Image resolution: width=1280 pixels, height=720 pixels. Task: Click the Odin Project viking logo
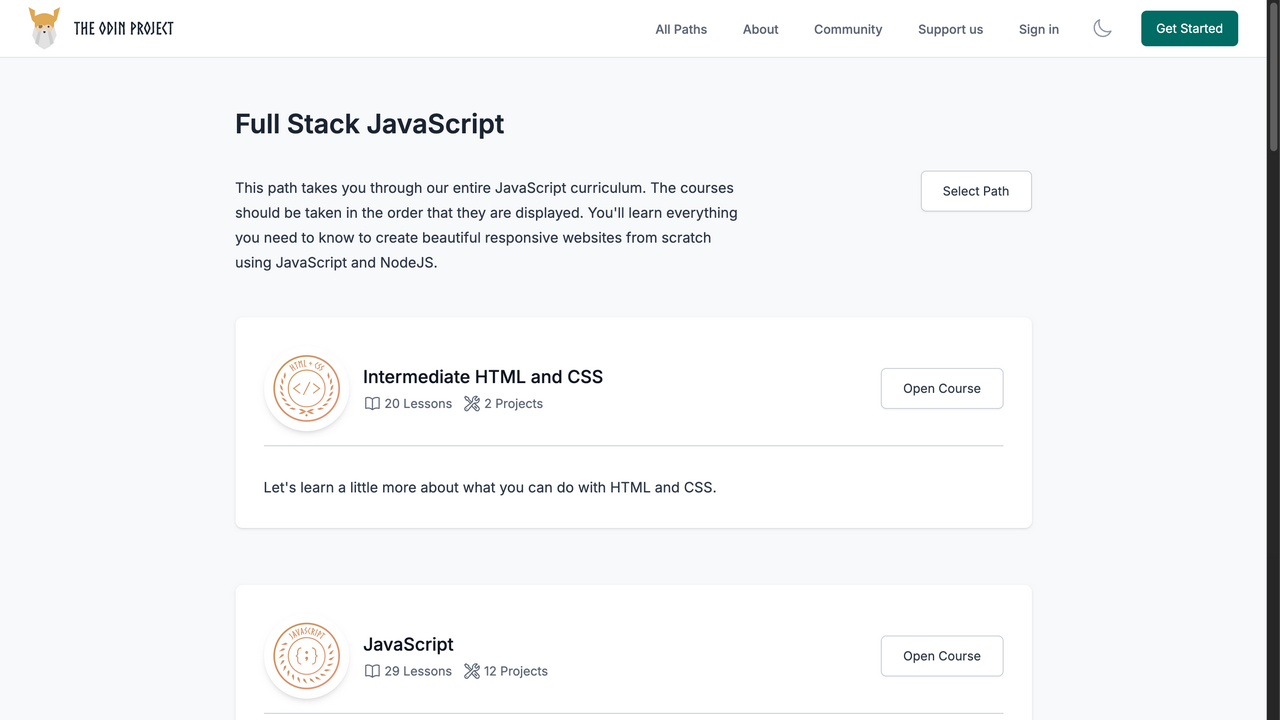tap(44, 28)
